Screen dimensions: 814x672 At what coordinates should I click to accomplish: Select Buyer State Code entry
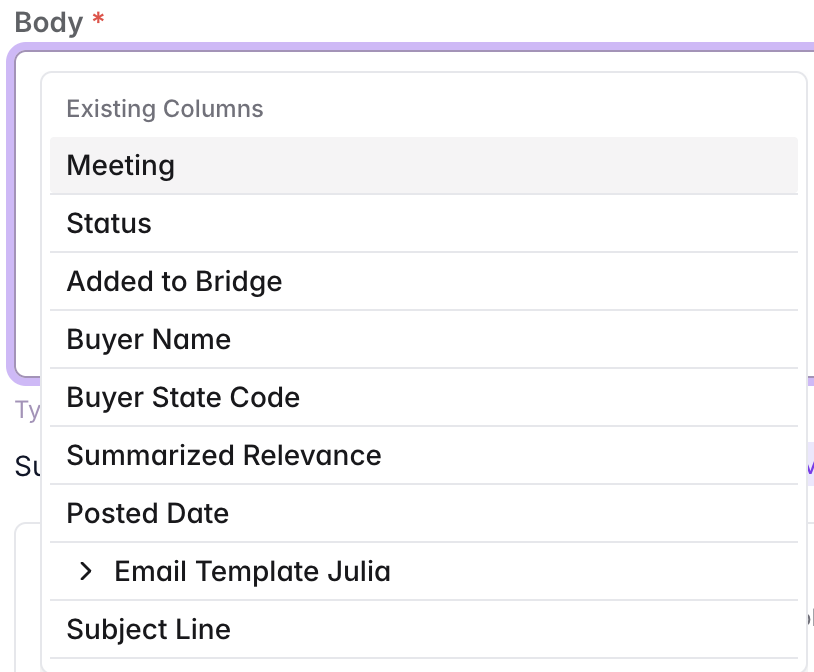[183, 397]
